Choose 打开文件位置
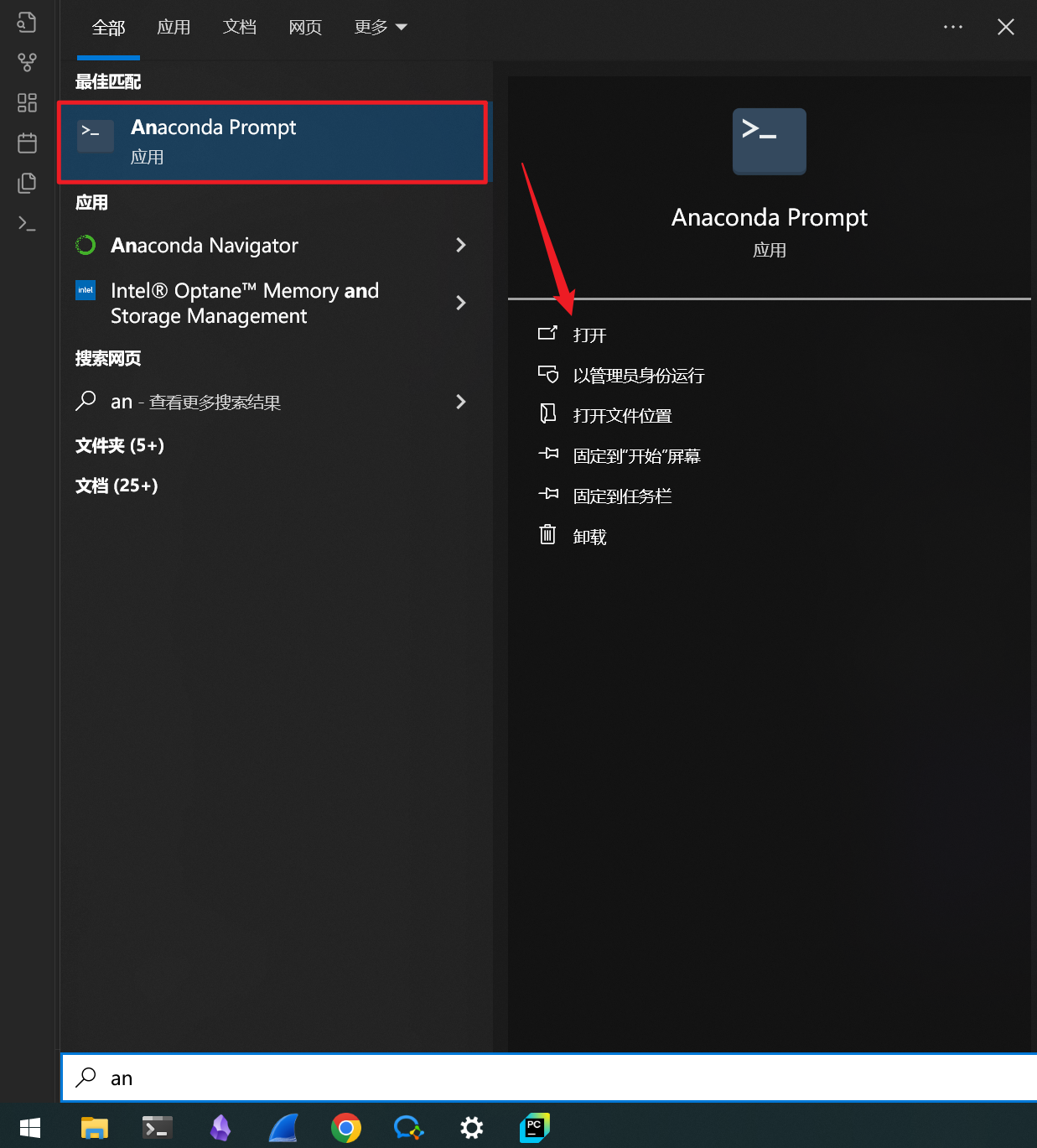 click(x=622, y=416)
